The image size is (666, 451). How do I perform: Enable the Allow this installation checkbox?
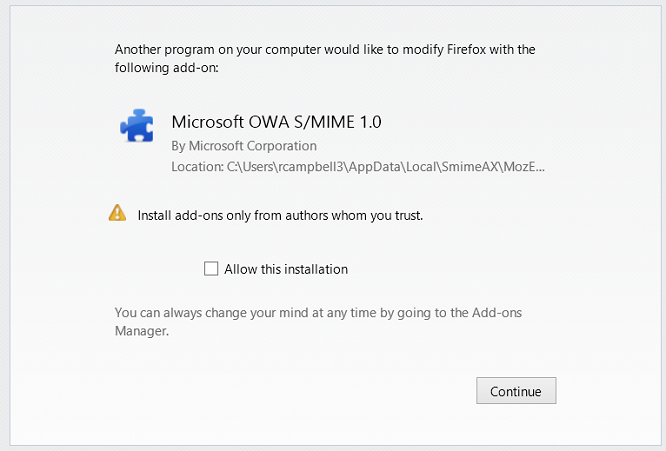click(x=211, y=269)
